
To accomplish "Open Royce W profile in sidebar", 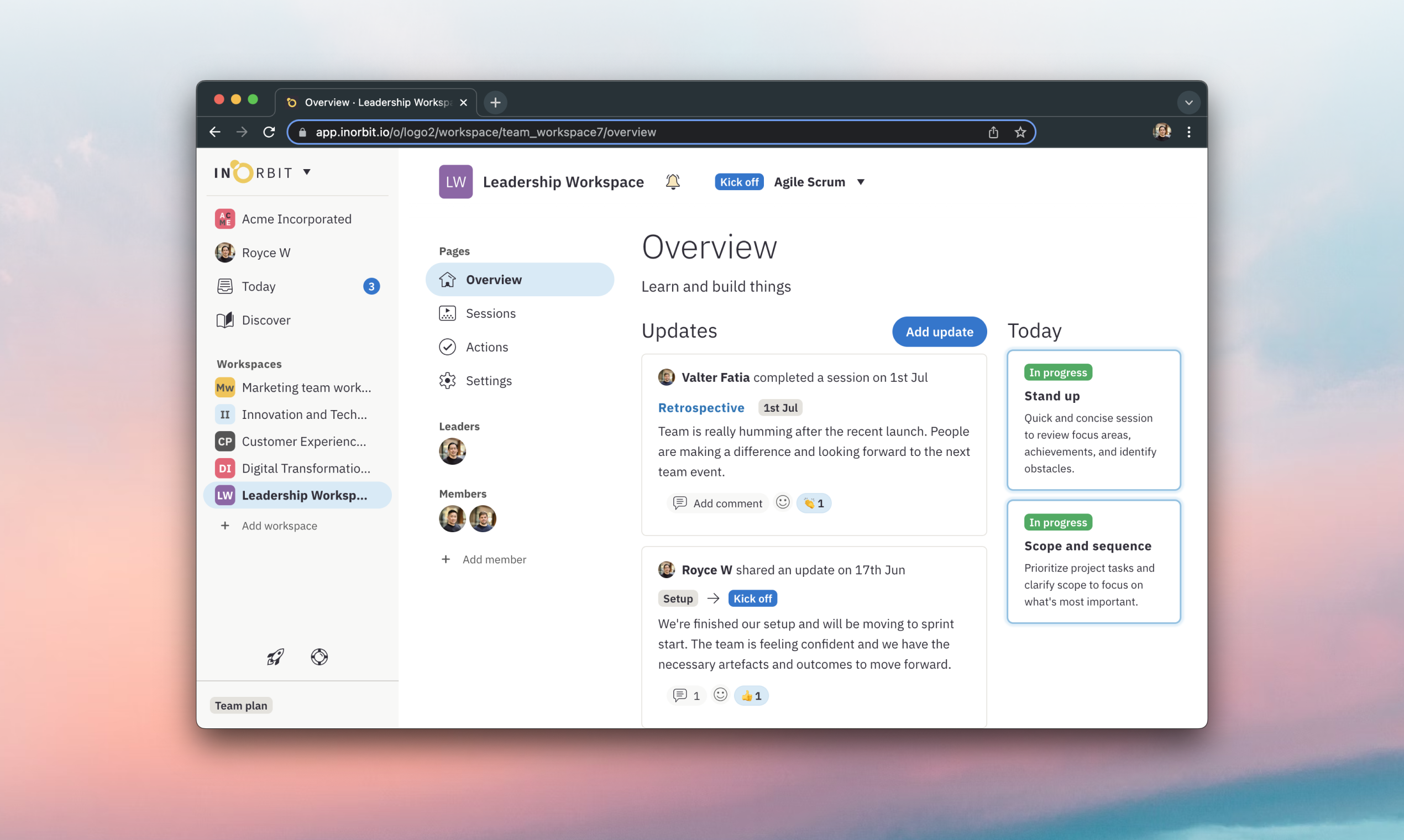I will (x=253, y=253).
